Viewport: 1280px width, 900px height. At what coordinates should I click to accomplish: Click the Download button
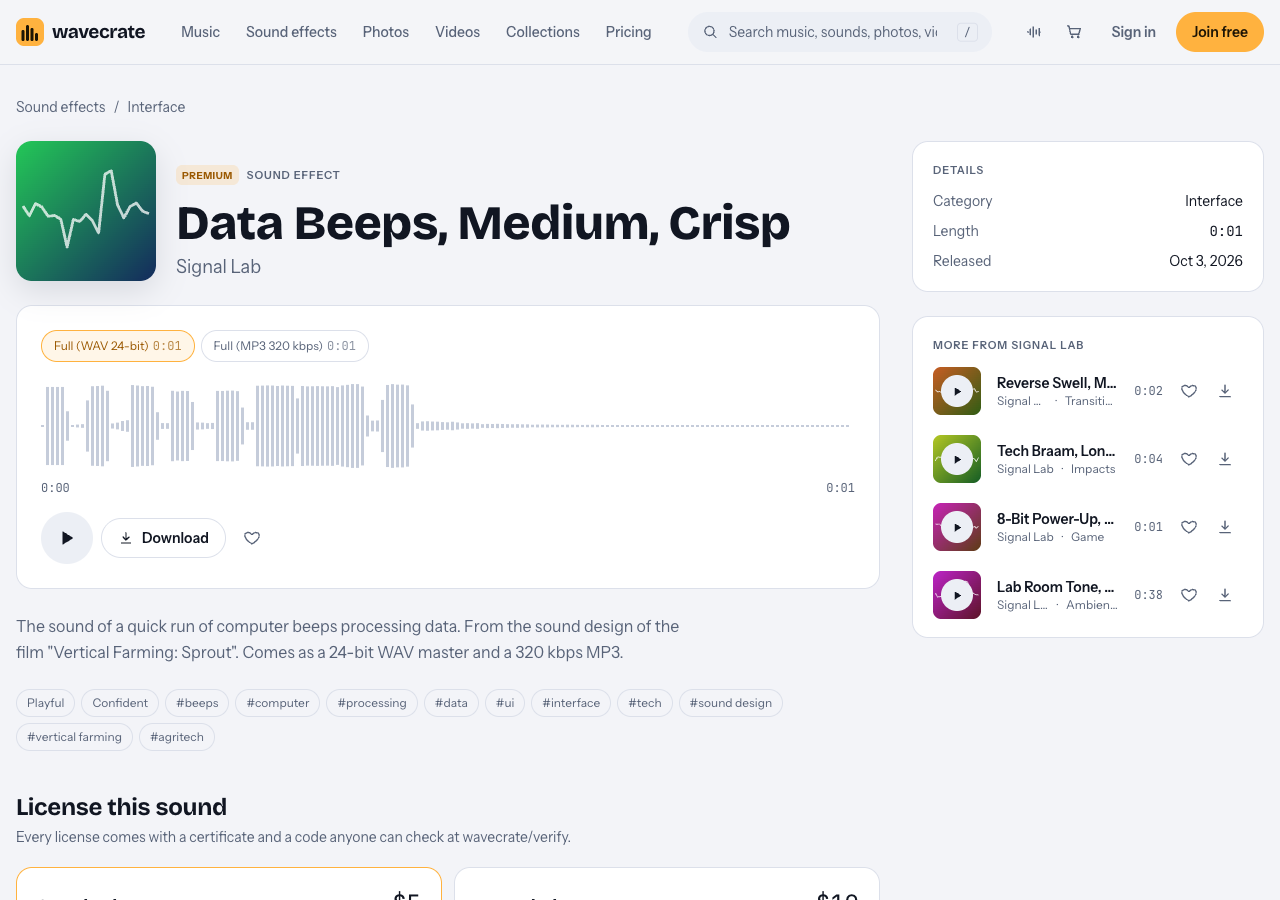point(163,538)
